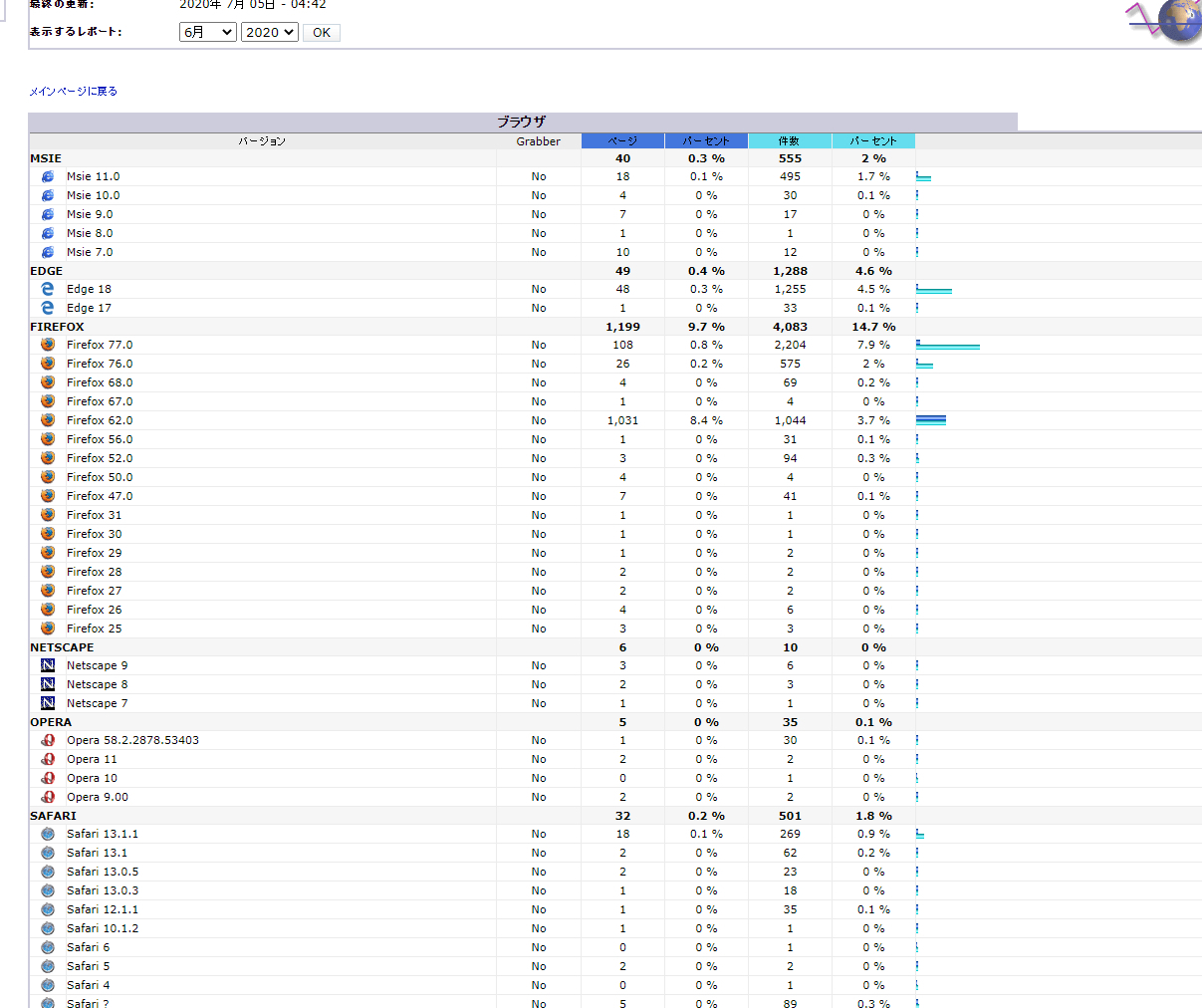Click the Firefox 77.0 usage bar graph
This screenshot has height=1008, width=1202.
pos(947,346)
